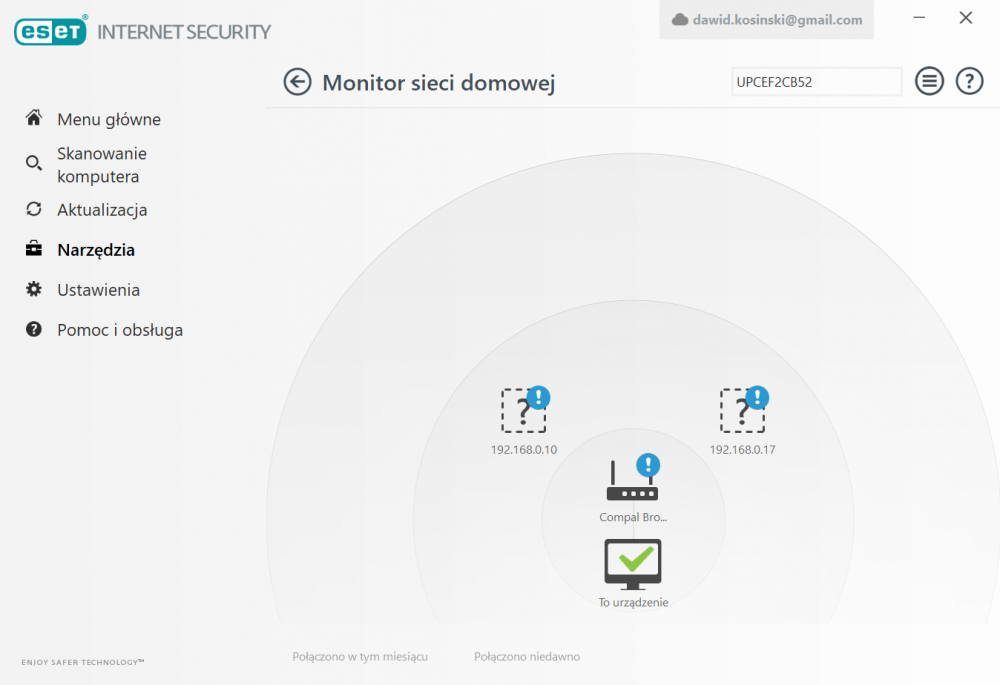Open help via question mark icon
1000x685 pixels.
(x=969, y=82)
